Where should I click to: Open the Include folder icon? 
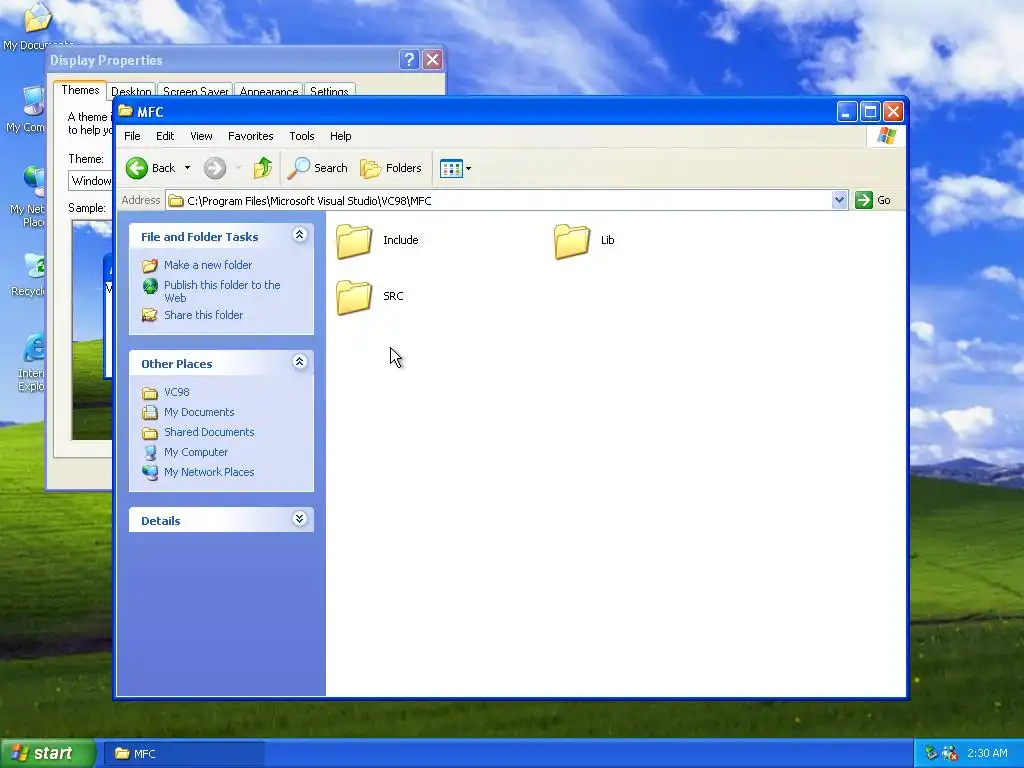coord(354,241)
